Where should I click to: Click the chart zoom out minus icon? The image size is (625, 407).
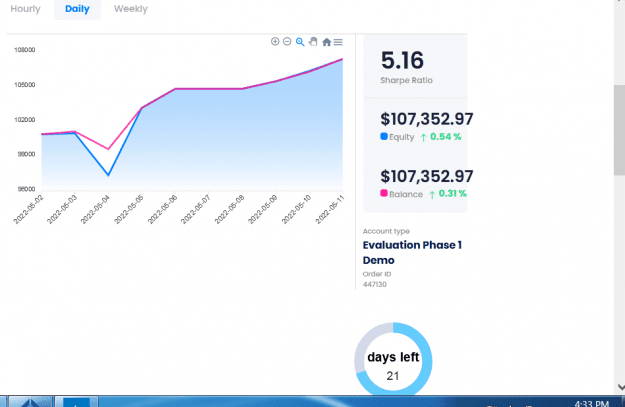[287, 41]
